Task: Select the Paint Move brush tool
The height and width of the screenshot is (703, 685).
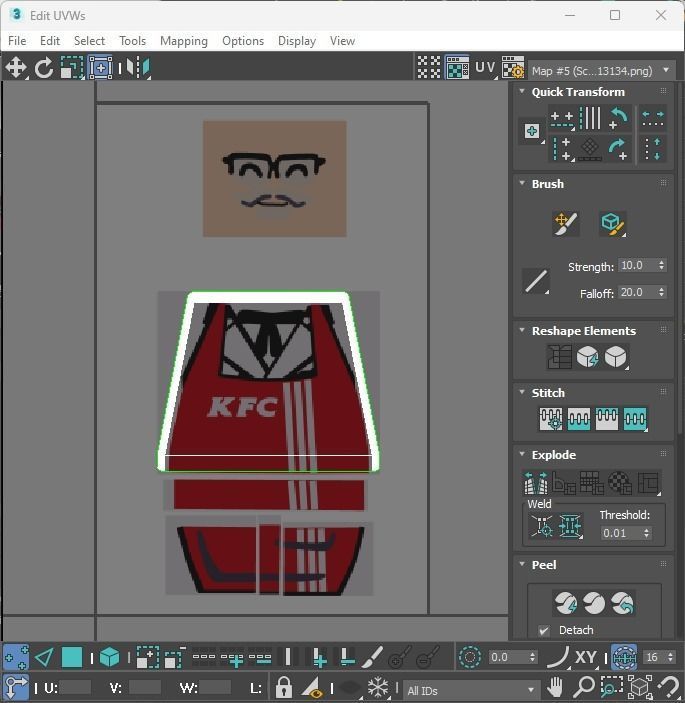Action: pyautogui.click(x=566, y=223)
